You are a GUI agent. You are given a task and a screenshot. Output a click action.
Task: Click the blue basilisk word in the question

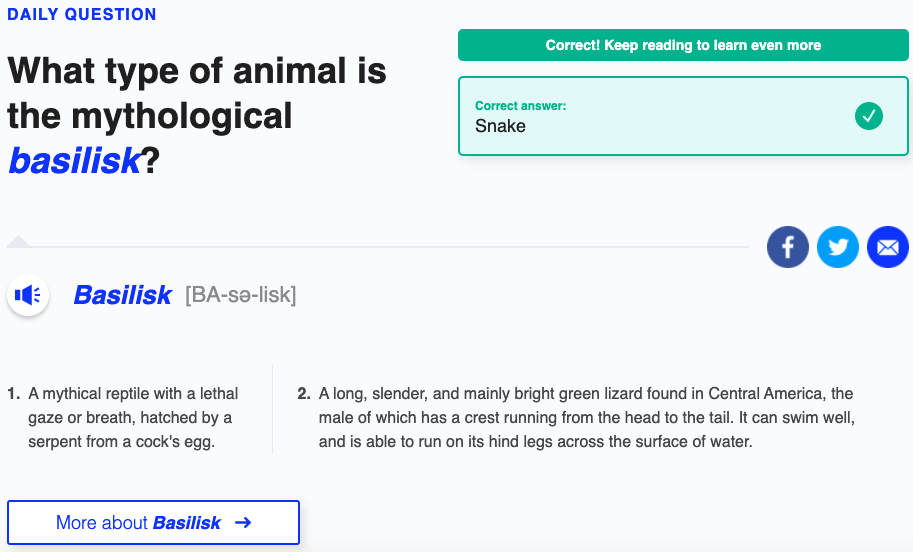pyautogui.click(x=74, y=160)
